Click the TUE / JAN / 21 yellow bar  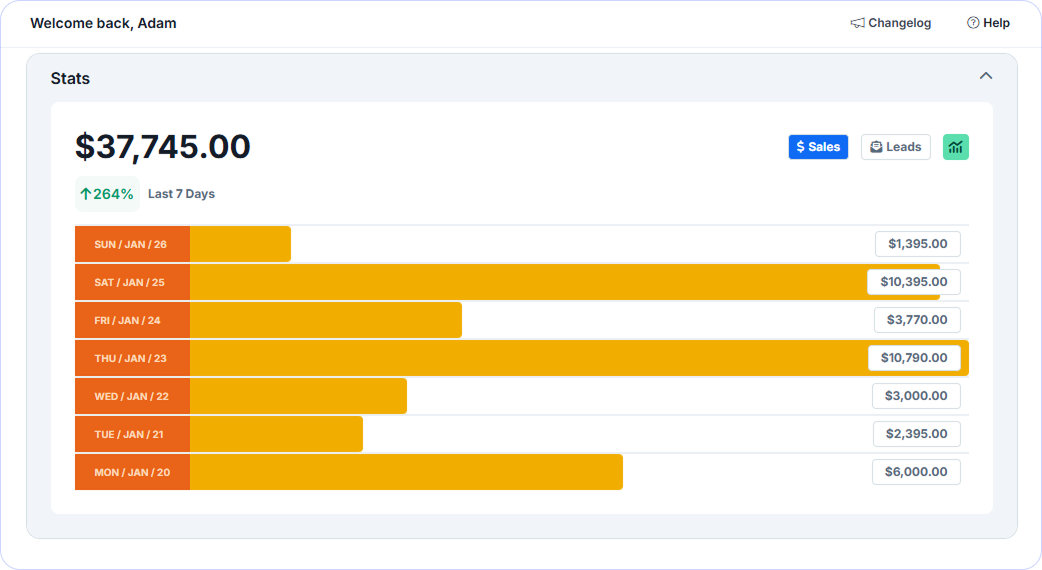276,434
